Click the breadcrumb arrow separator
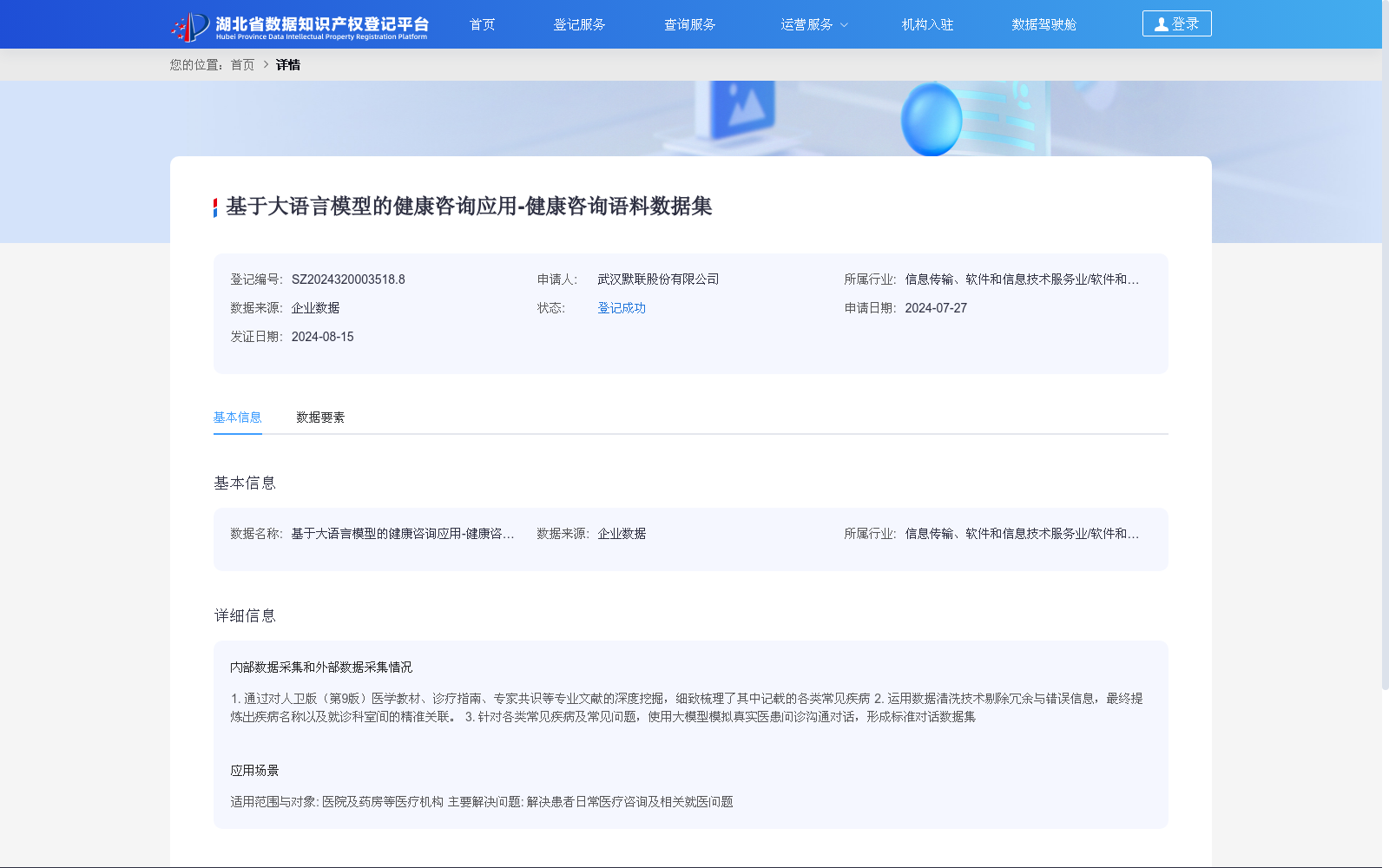1389x868 pixels. [x=266, y=65]
